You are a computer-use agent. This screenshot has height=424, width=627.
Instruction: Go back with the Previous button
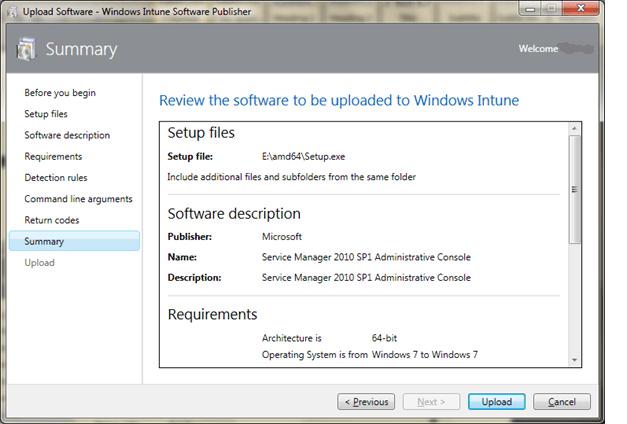[x=365, y=402]
